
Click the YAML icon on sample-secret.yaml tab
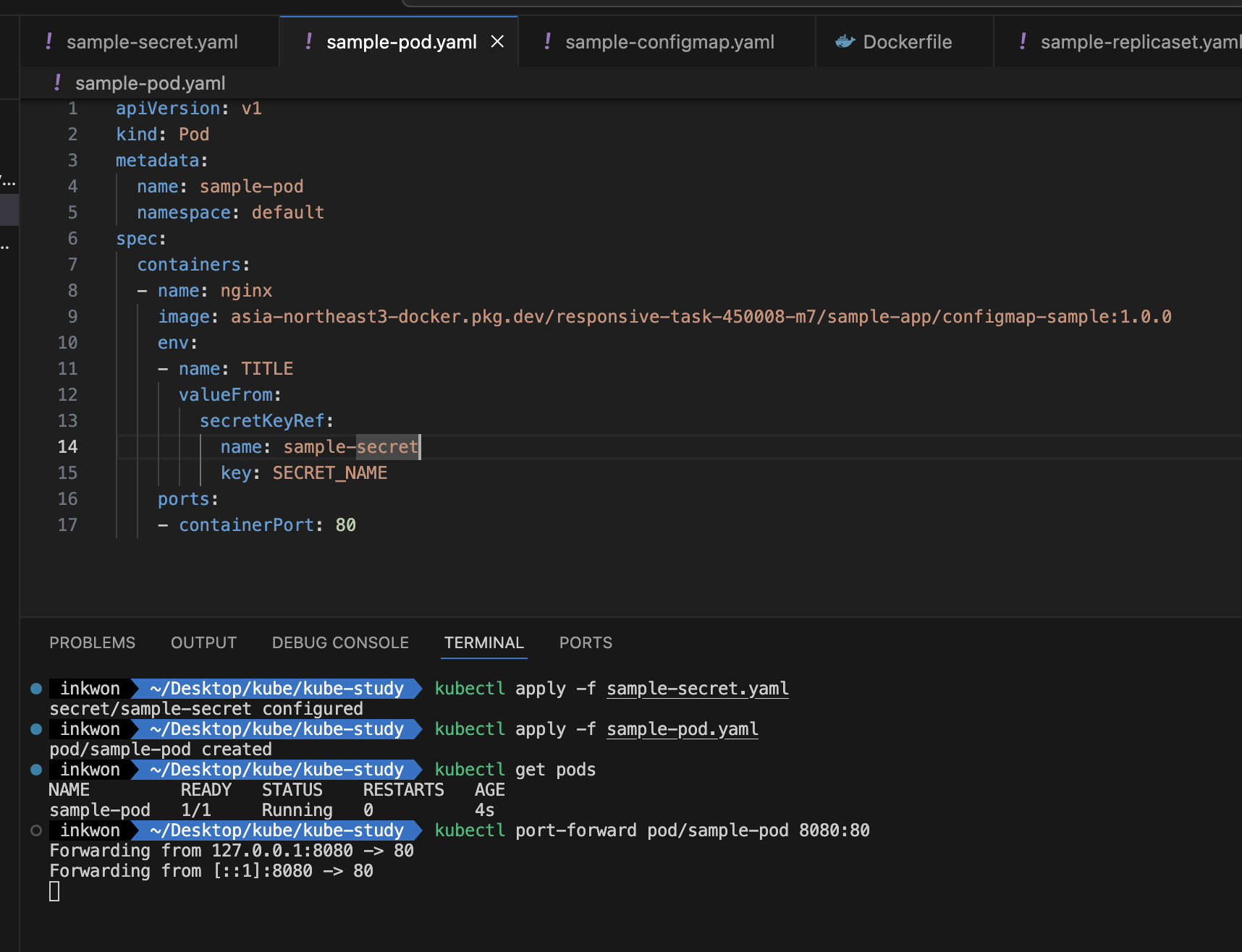48,42
